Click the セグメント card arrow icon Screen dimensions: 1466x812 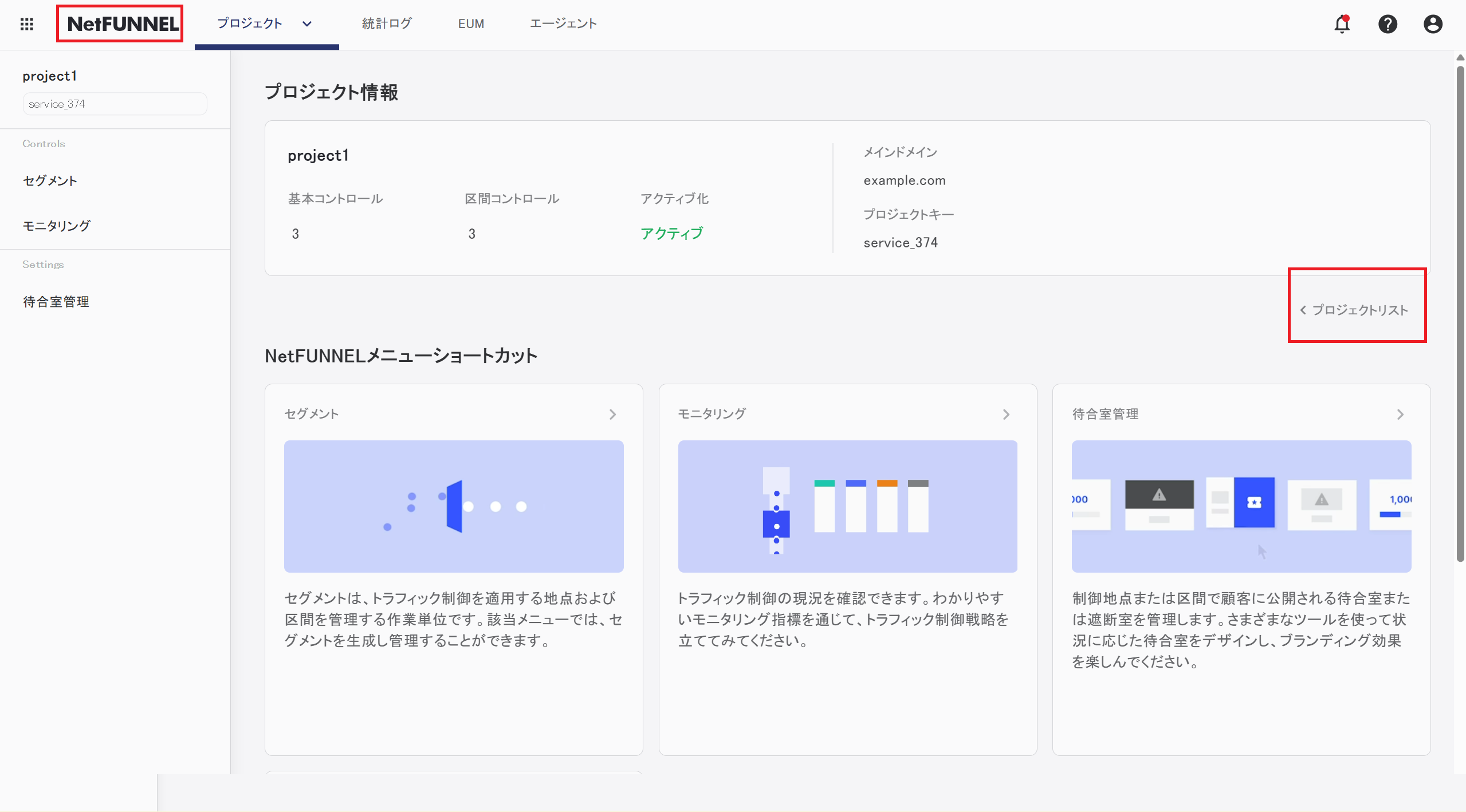coord(612,414)
